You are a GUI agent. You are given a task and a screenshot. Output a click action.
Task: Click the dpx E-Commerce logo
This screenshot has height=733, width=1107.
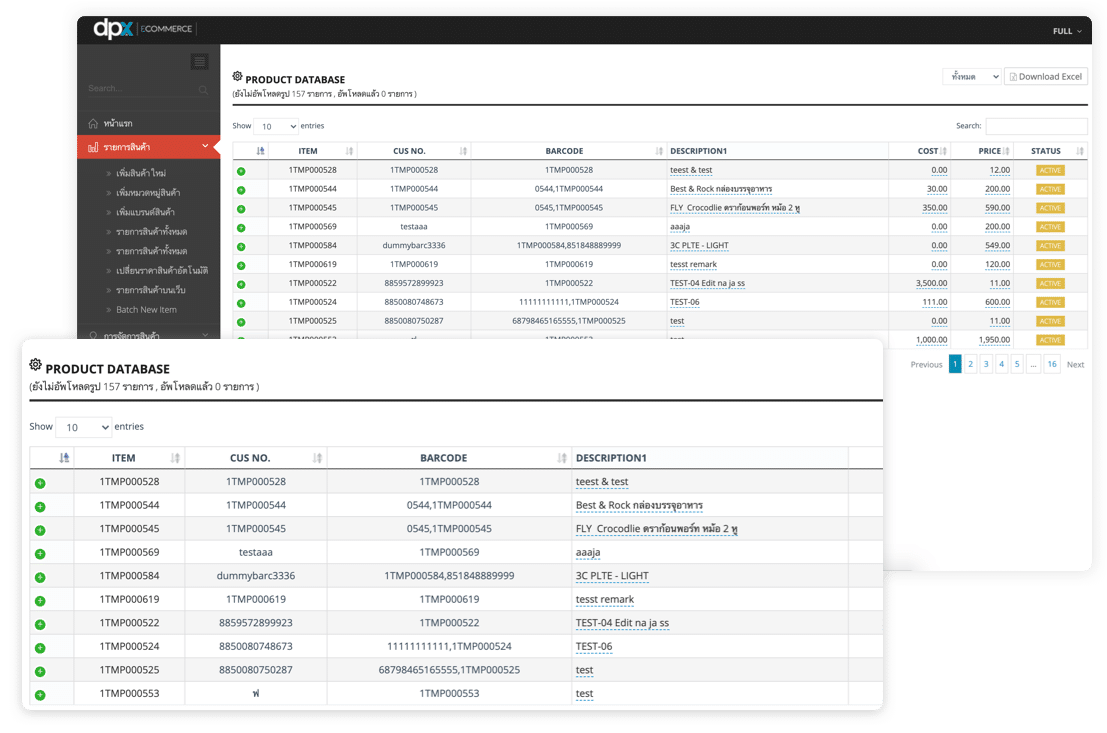pos(143,29)
